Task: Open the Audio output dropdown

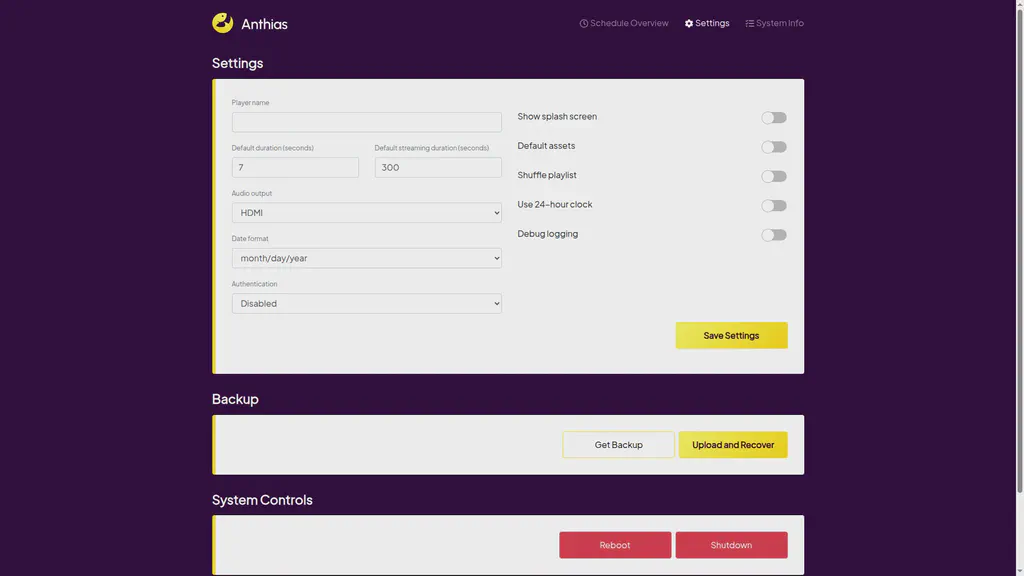Action: (x=366, y=212)
